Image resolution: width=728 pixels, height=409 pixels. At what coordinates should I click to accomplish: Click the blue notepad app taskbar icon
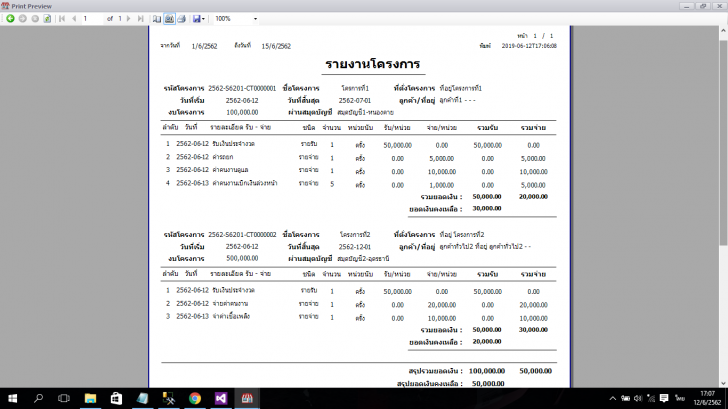[143, 398]
